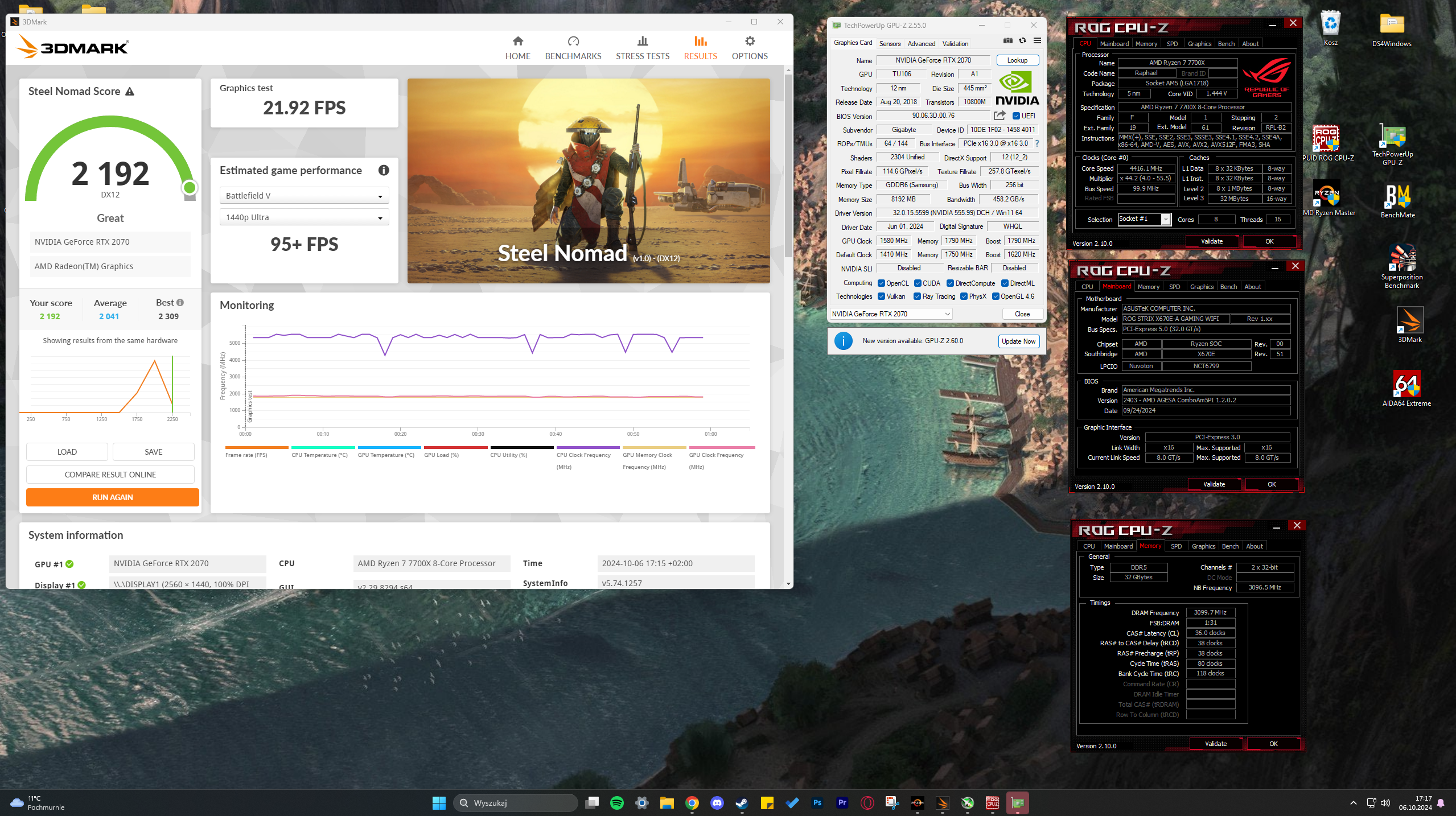
Task: Switch to the RESULTS tab in 3DMark
Action: point(700,48)
